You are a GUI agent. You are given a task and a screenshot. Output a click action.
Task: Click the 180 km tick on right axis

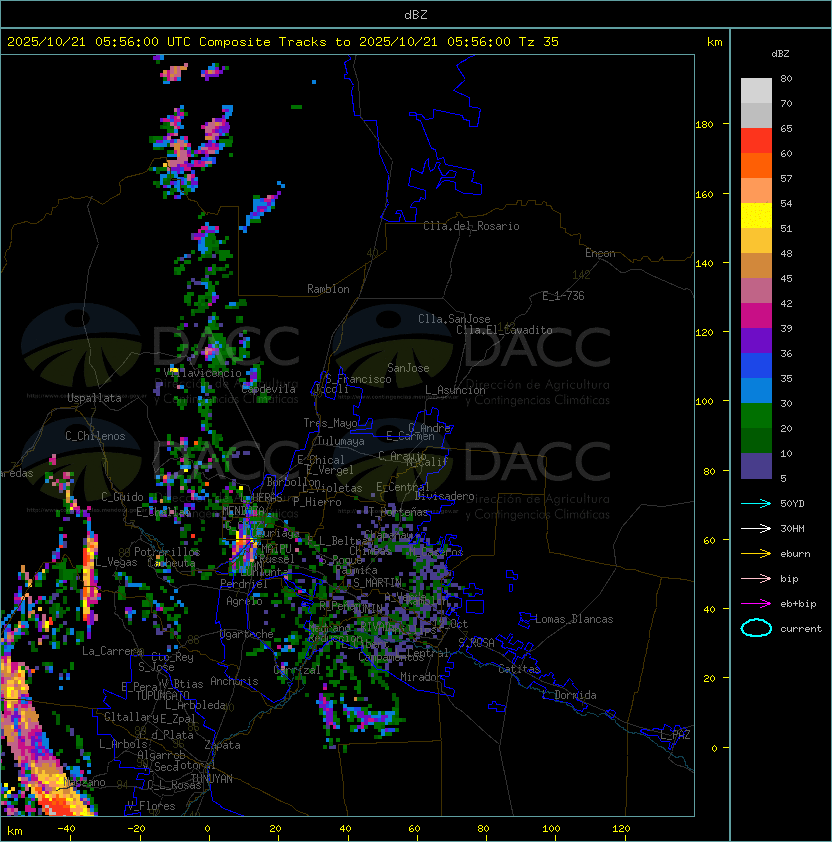click(704, 125)
